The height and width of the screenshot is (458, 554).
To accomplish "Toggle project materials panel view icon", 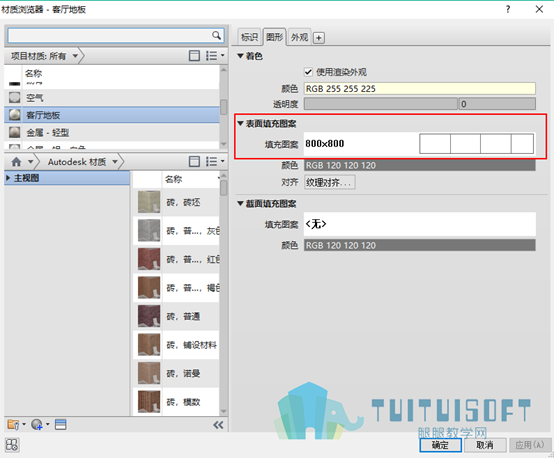I will [x=194, y=56].
